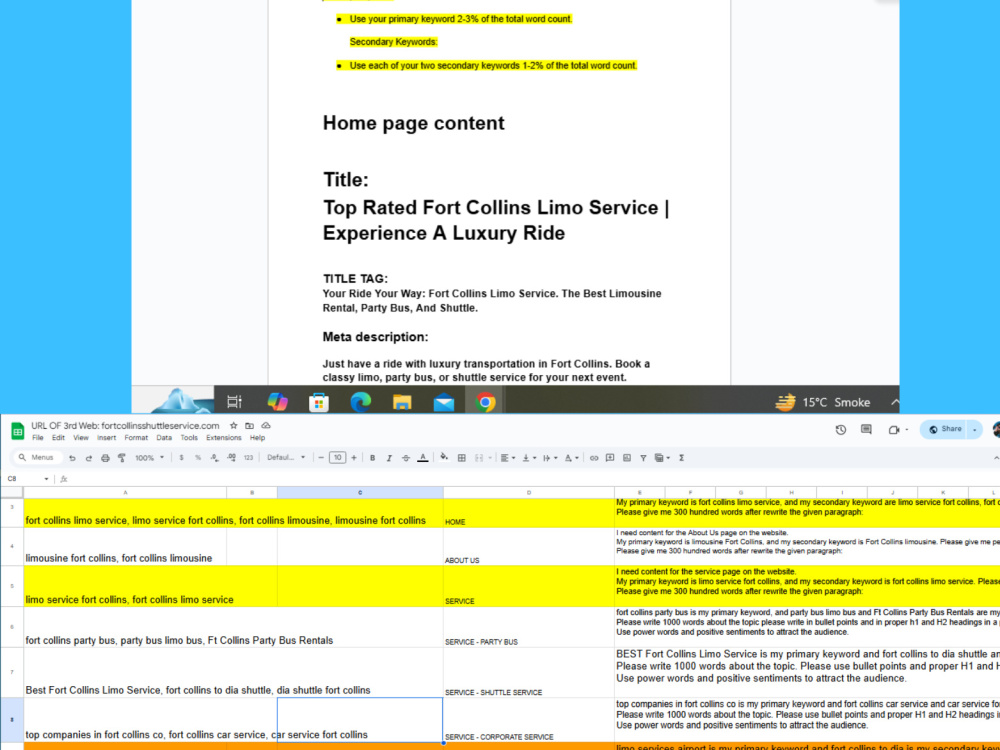Screen dimensions: 1000x750
Task: Open the Google Sheets home icon
Action: 18,432
